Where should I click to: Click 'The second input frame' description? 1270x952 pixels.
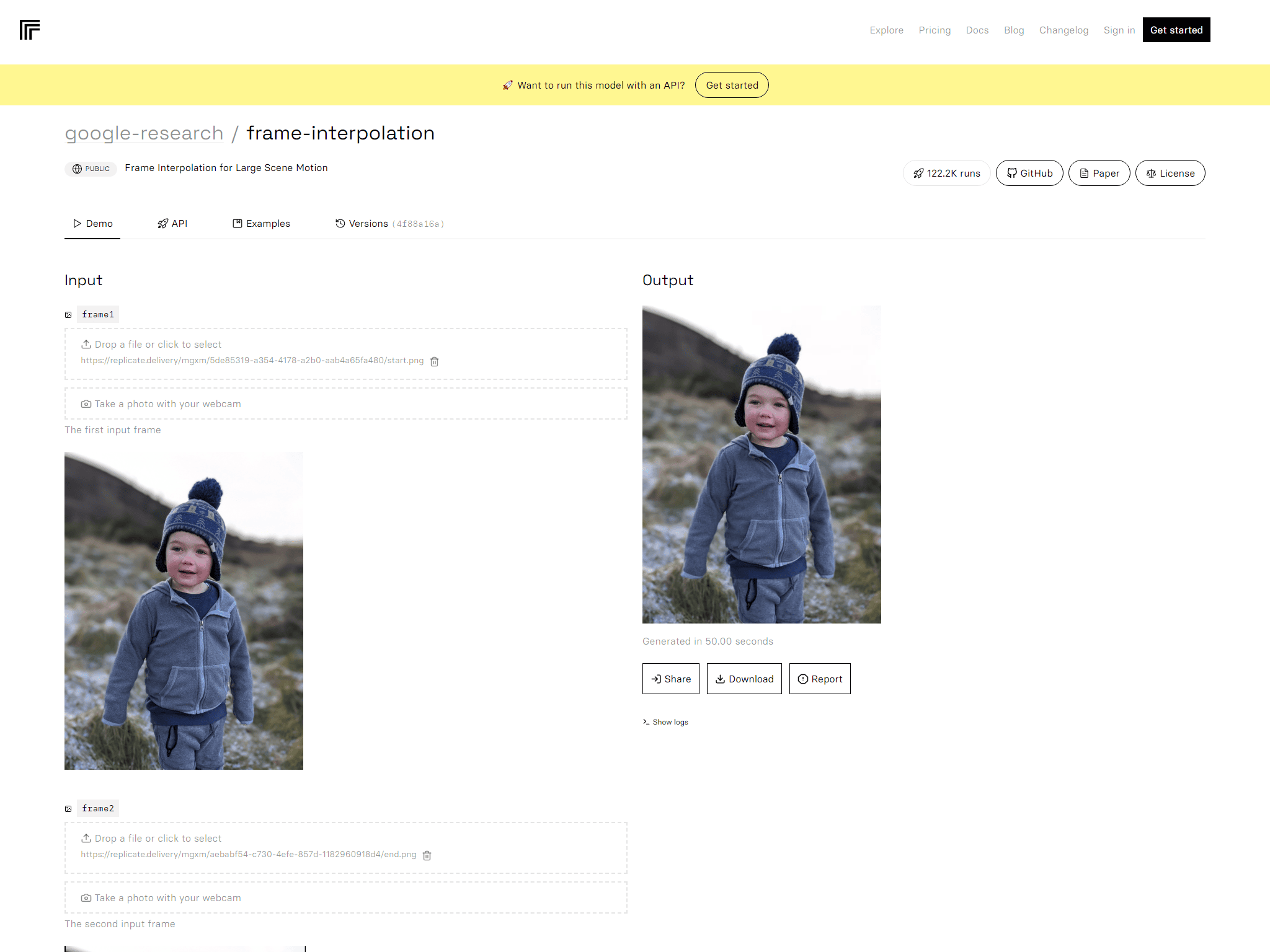[120, 924]
